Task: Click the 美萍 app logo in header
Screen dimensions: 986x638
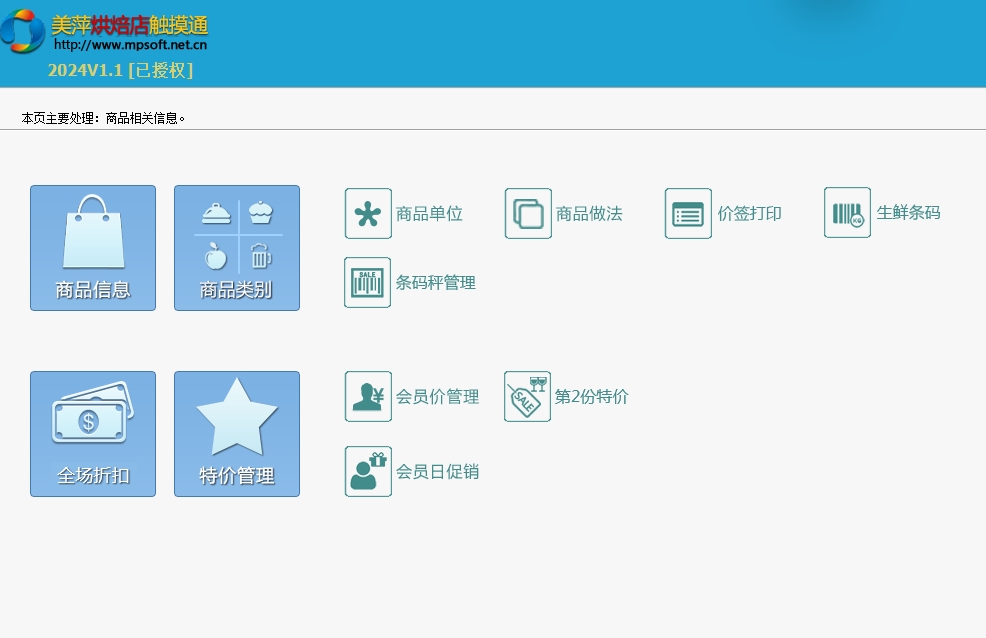Action: [x=22, y=30]
